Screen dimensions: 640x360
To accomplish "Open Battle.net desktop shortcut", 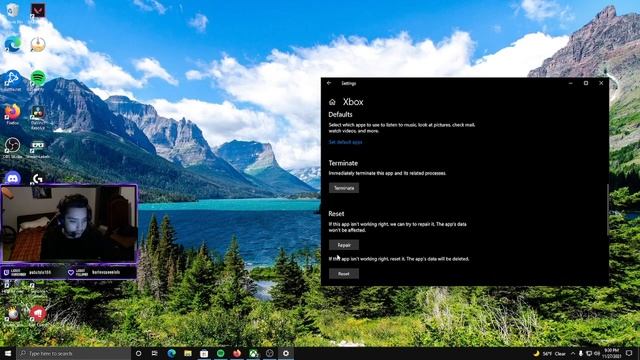I will (x=12, y=80).
